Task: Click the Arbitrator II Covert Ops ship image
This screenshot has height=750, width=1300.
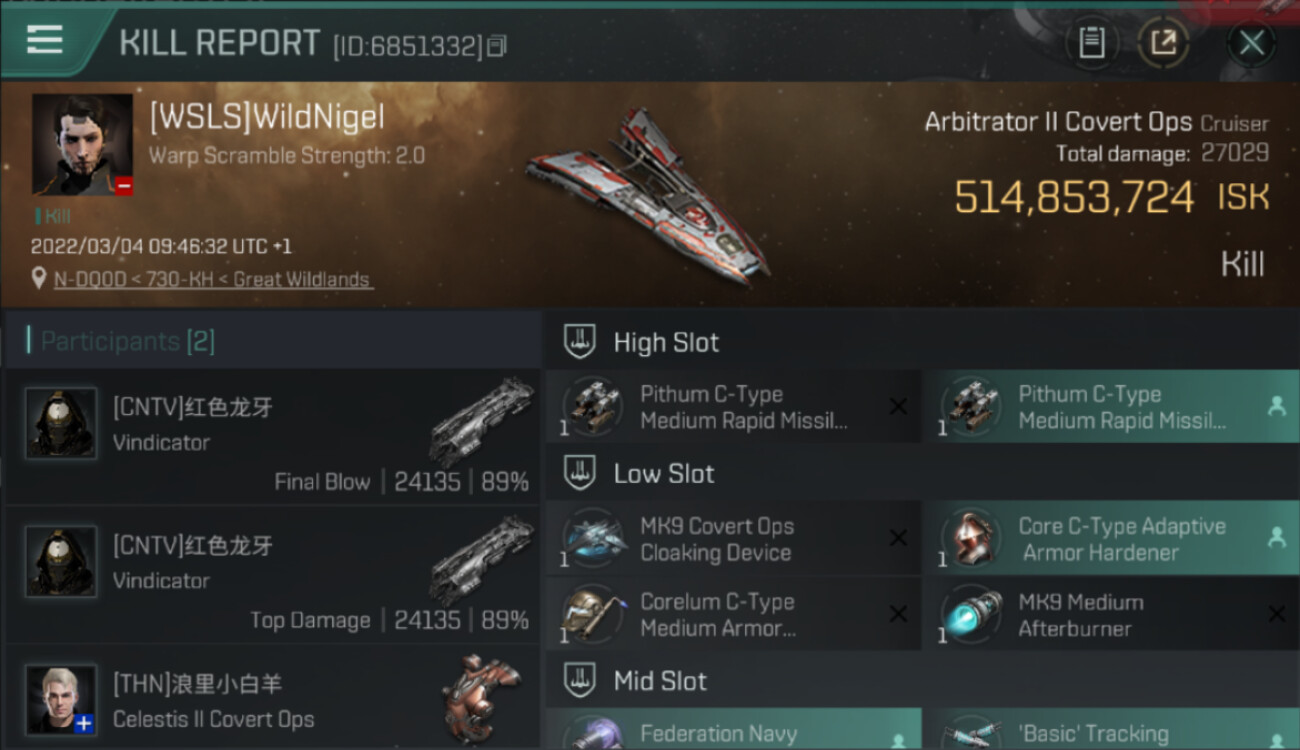Action: tap(648, 195)
